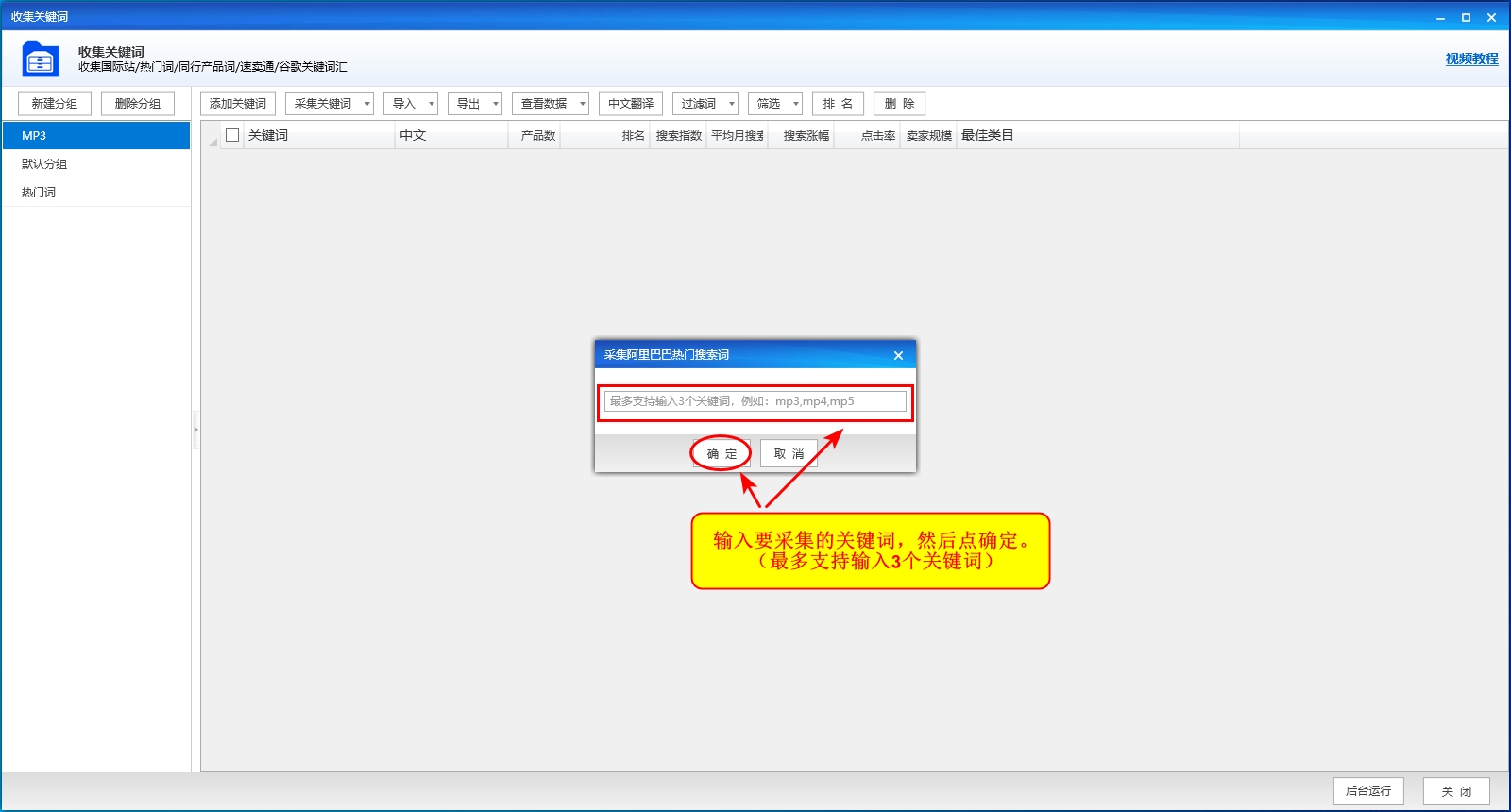Sort by the 点击率 column header

867,135
